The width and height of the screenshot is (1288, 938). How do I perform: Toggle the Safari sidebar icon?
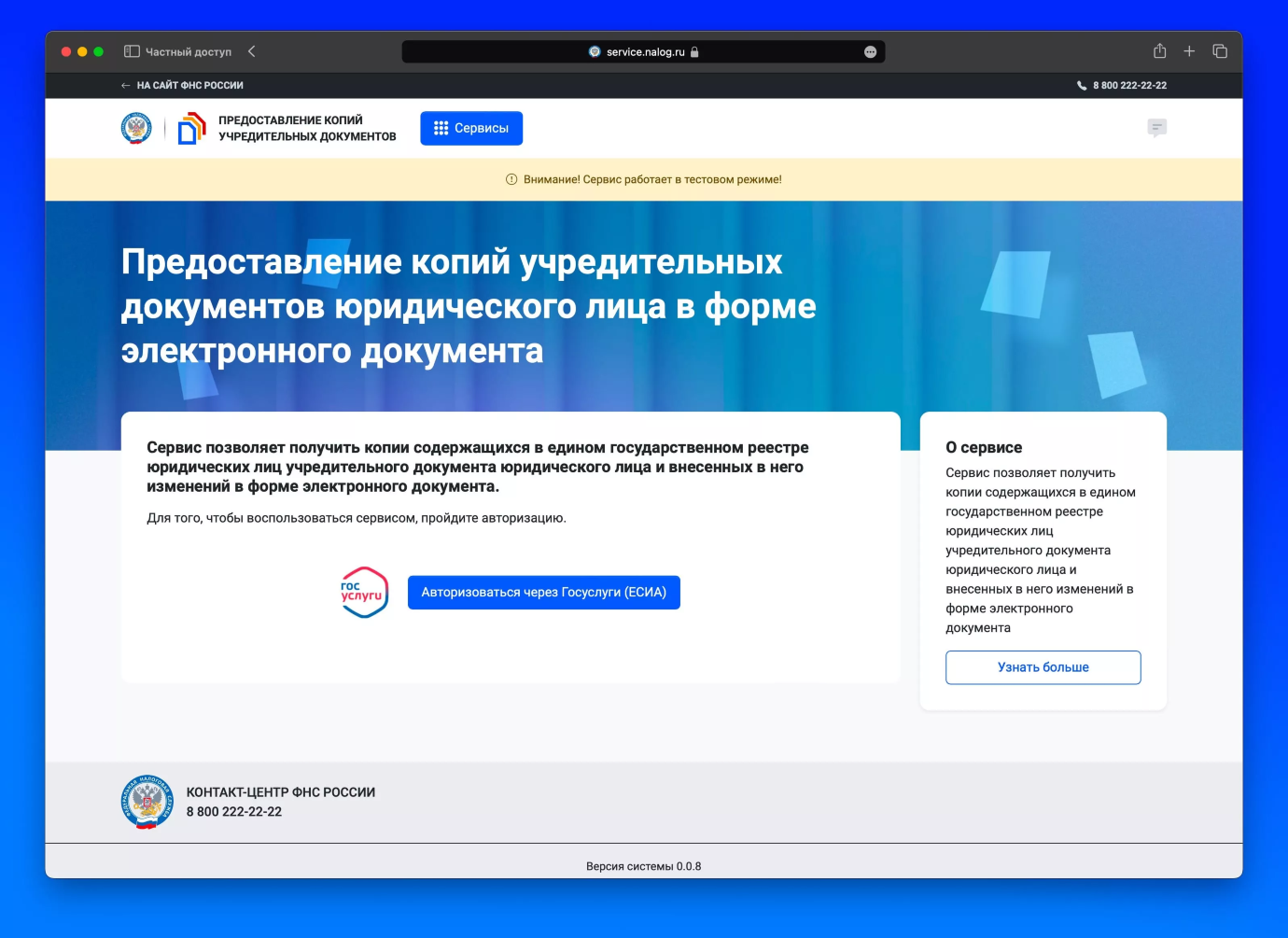[132, 51]
